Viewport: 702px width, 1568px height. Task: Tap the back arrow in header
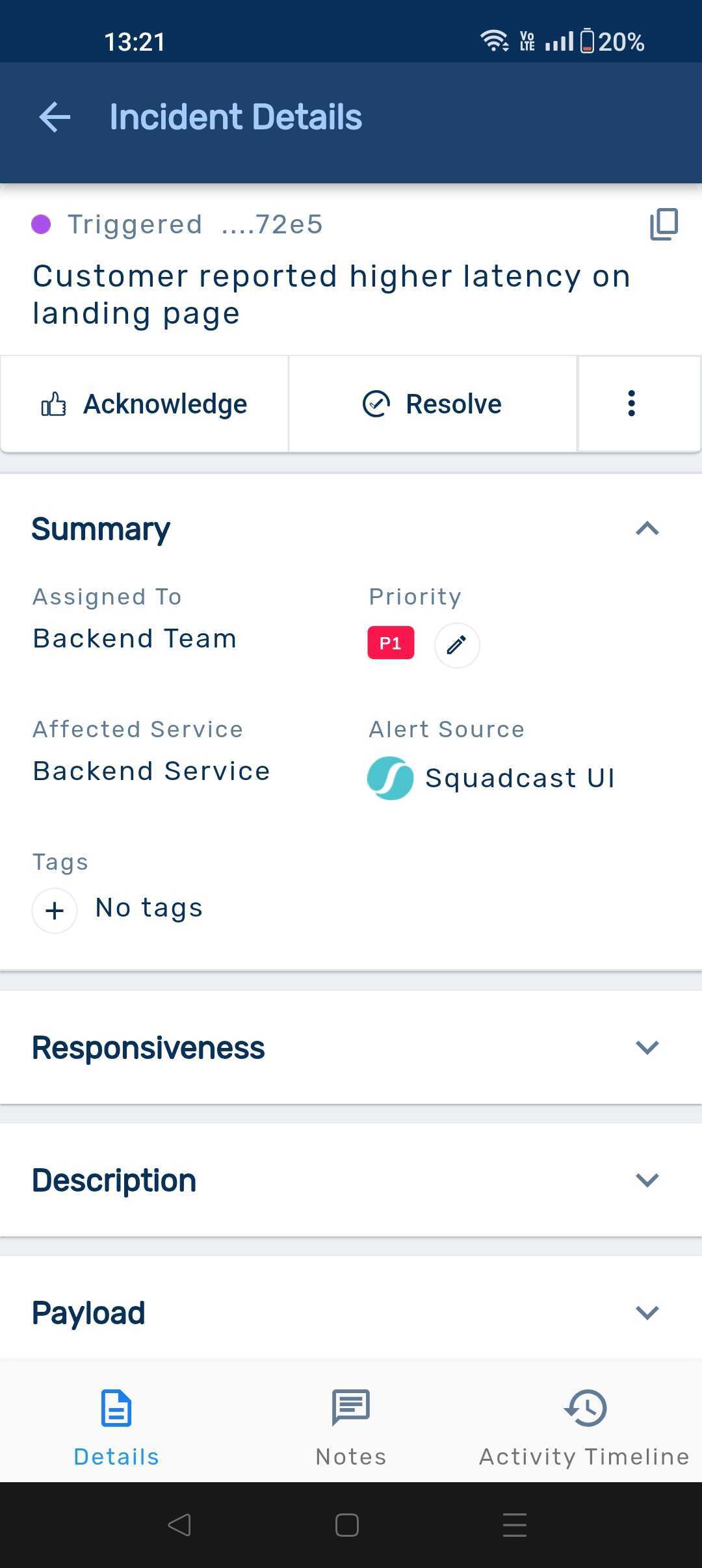point(55,118)
